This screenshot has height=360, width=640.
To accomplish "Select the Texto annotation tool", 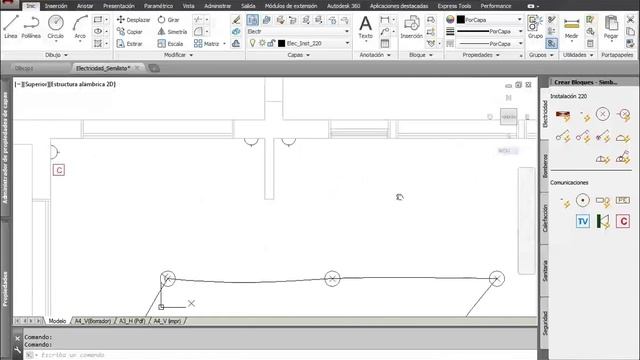I will (x=365, y=27).
